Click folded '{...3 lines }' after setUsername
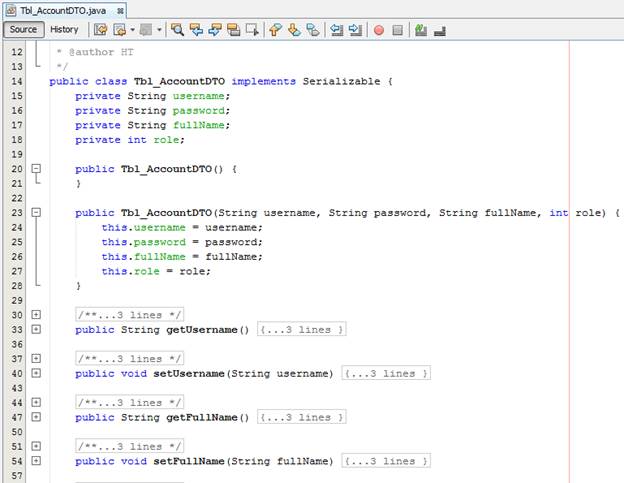 coord(386,373)
